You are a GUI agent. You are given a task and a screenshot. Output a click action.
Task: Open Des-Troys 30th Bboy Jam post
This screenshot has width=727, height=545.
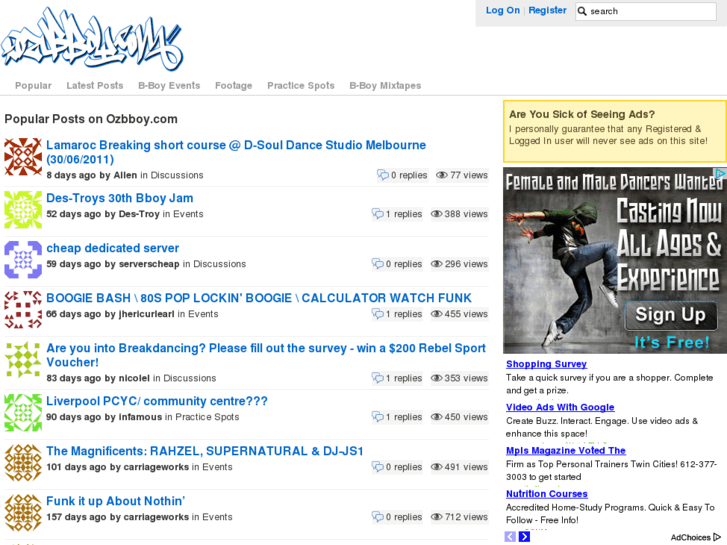click(x=120, y=198)
